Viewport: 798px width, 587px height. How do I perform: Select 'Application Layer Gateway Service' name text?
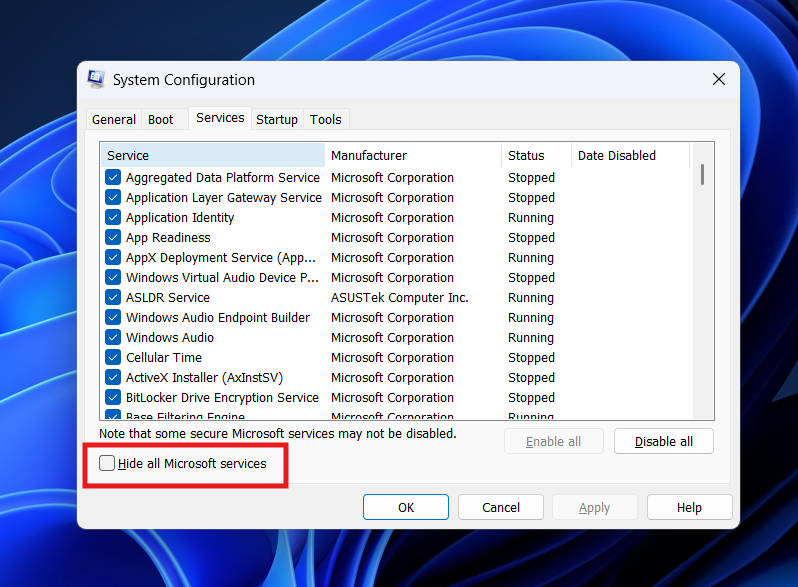(x=224, y=198)
